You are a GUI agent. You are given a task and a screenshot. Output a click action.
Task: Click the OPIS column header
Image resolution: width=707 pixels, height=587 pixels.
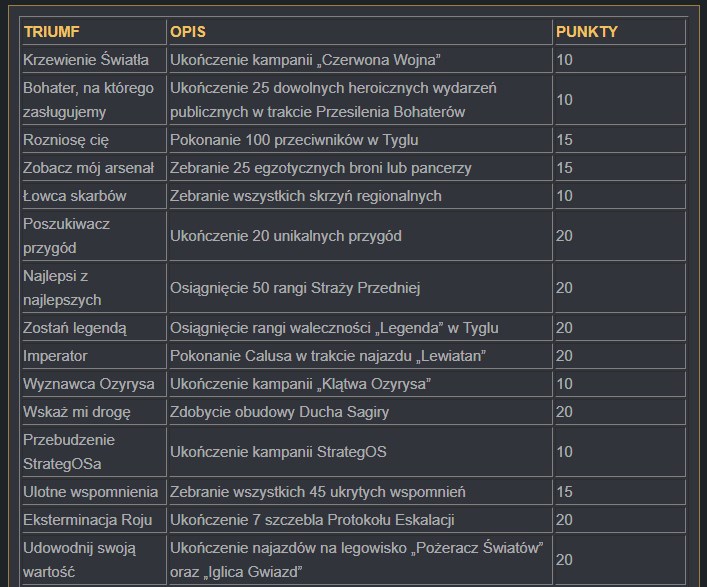188,32
